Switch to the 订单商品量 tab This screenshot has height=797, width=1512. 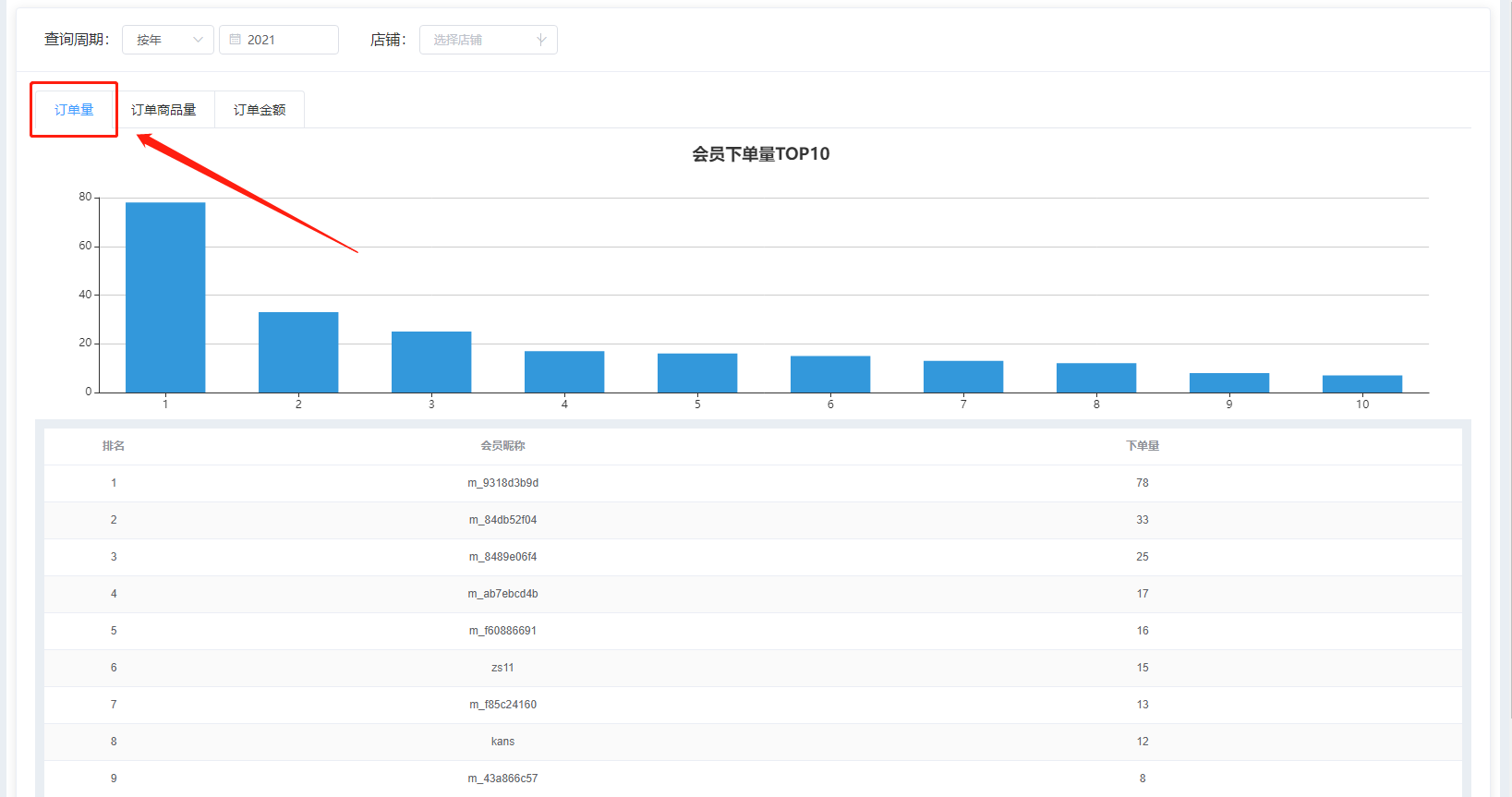163,110
